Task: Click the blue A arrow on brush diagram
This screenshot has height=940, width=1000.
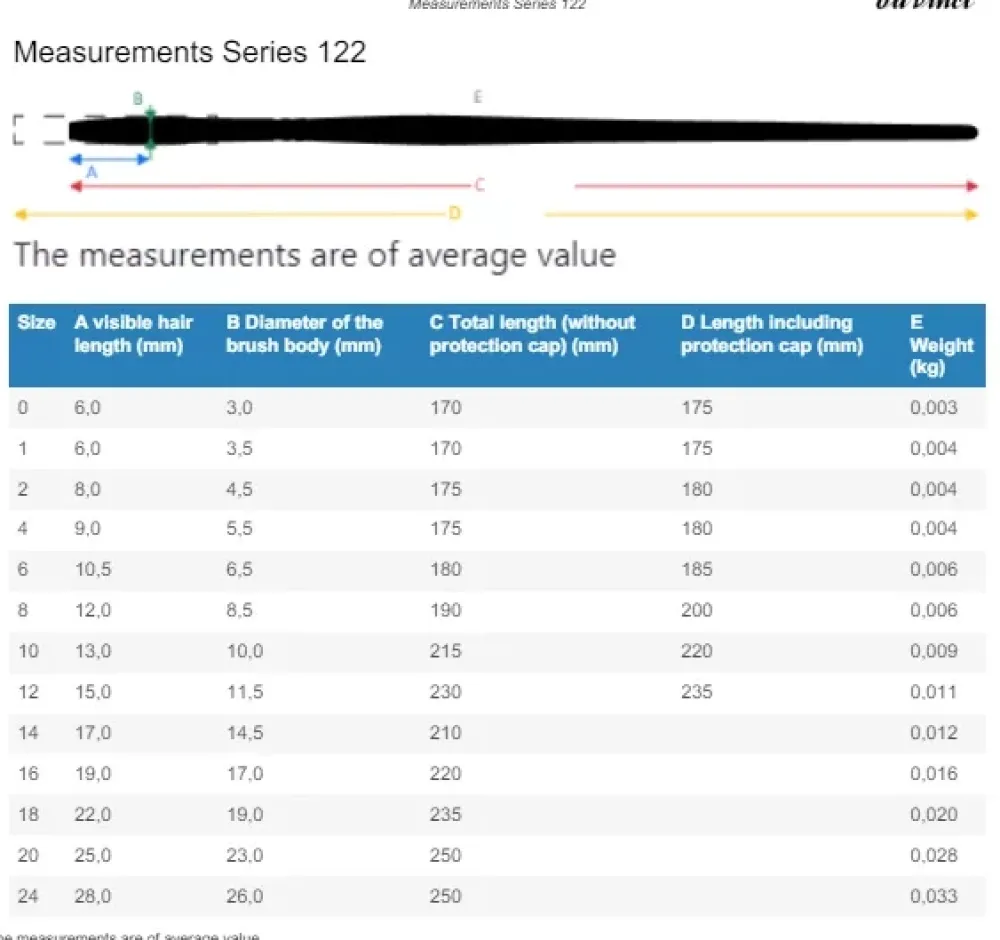Action: click(x=110, y=159)
